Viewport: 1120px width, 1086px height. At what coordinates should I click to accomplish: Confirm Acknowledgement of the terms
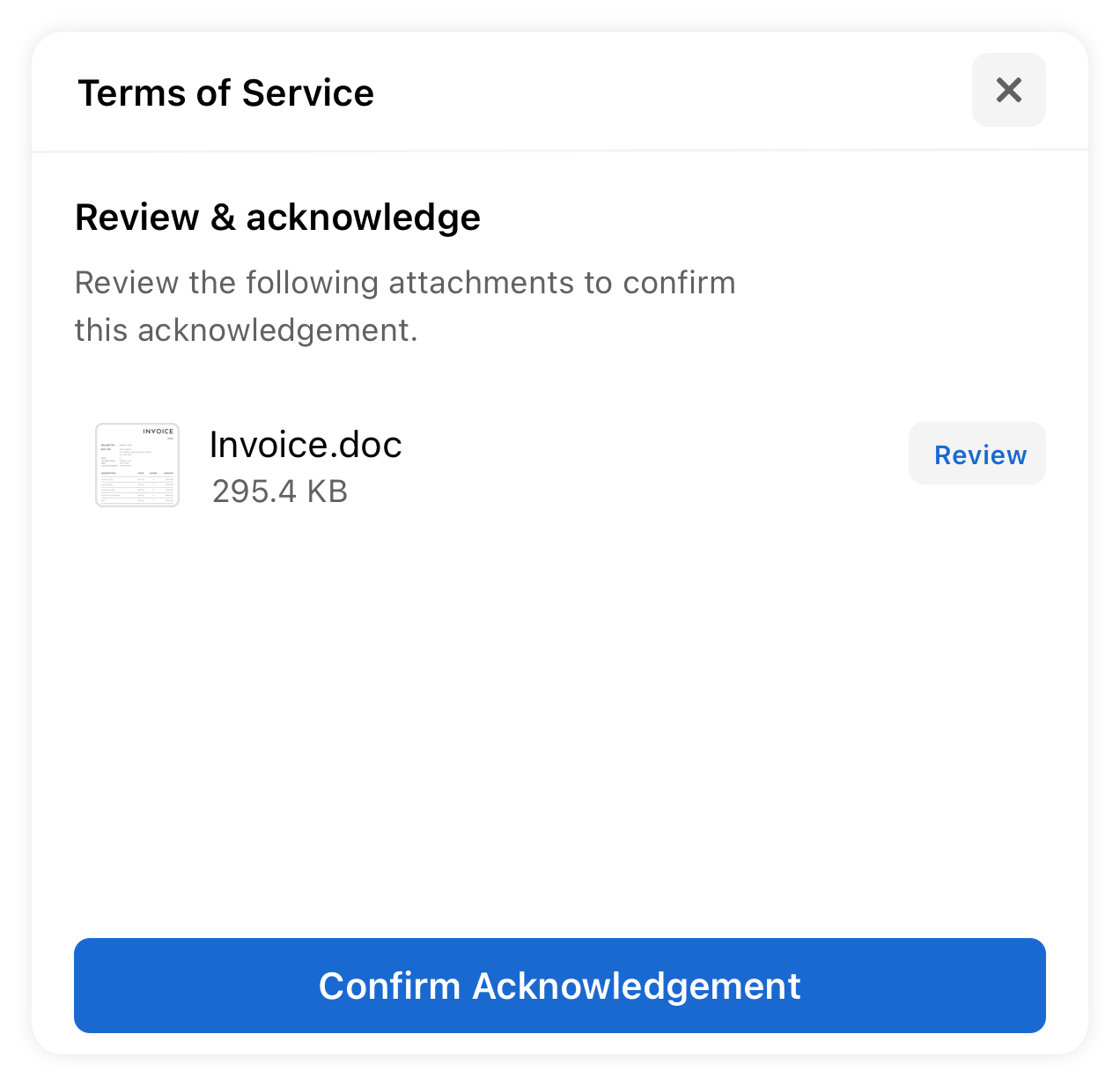tap(560, 986)
